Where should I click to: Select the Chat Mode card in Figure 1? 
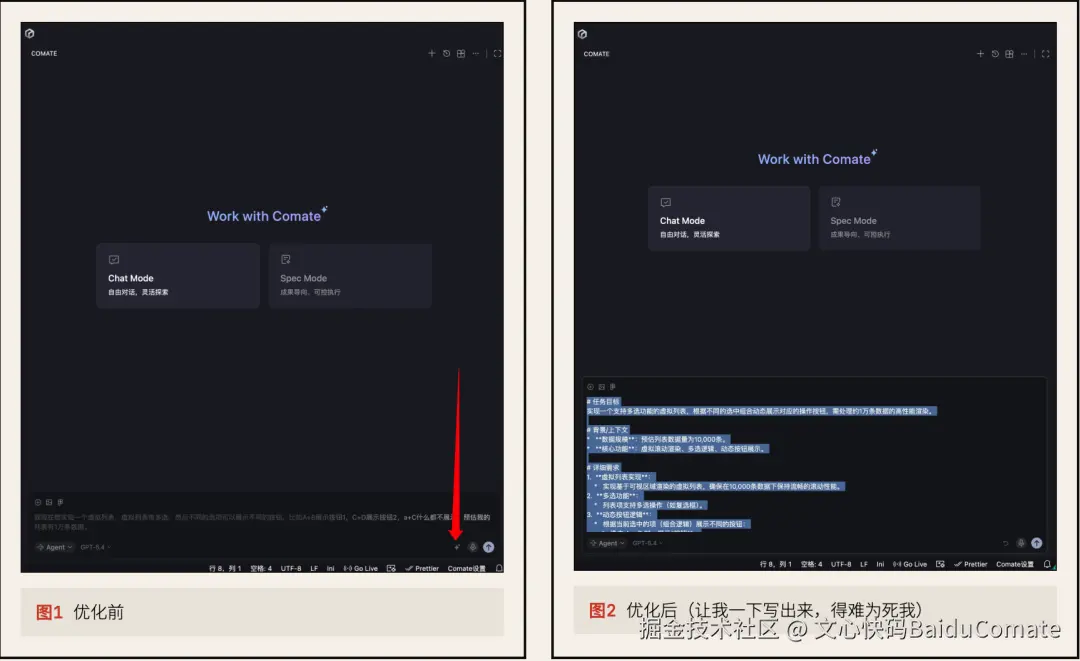tap(178, 275)
